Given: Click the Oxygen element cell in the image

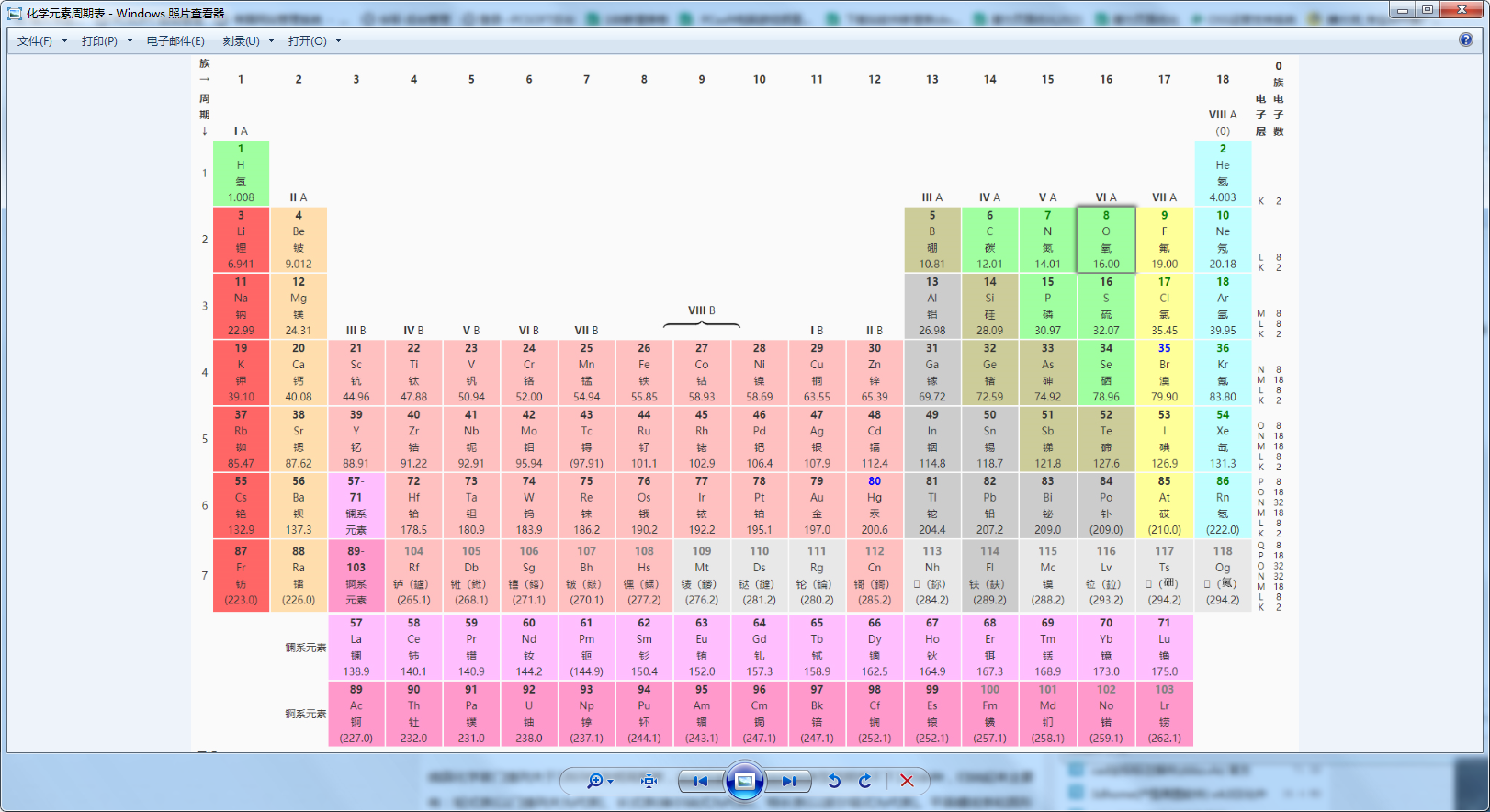Looking at the screenshot, I should (x=1106, y=240).
